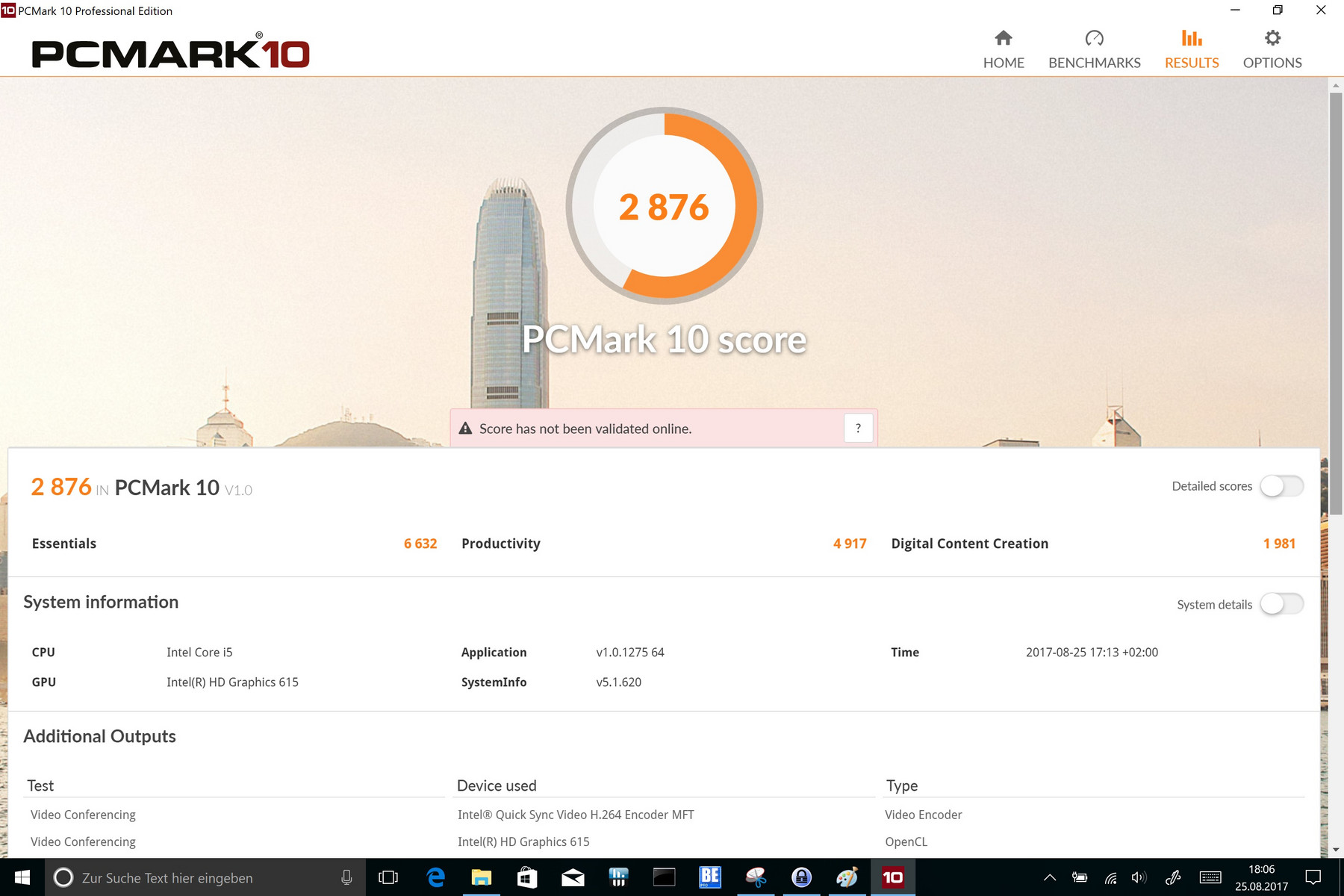
Task: Click the Digital Content Creation score 1 981
Action: (x=1279, y=544)
